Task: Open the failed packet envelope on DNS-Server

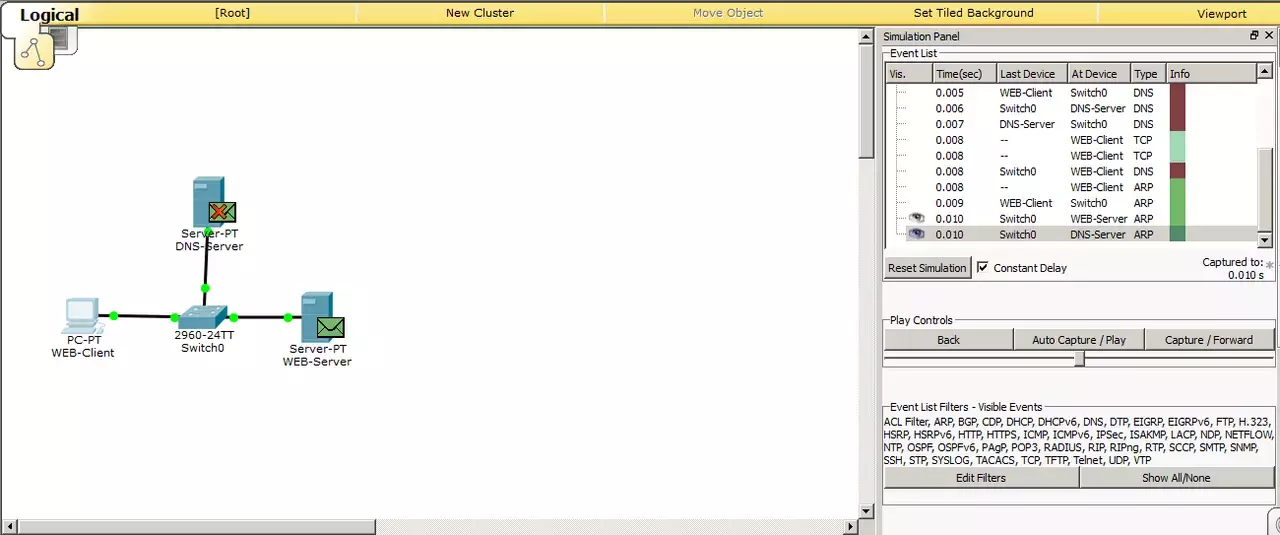Action: [x=223, y=212]
